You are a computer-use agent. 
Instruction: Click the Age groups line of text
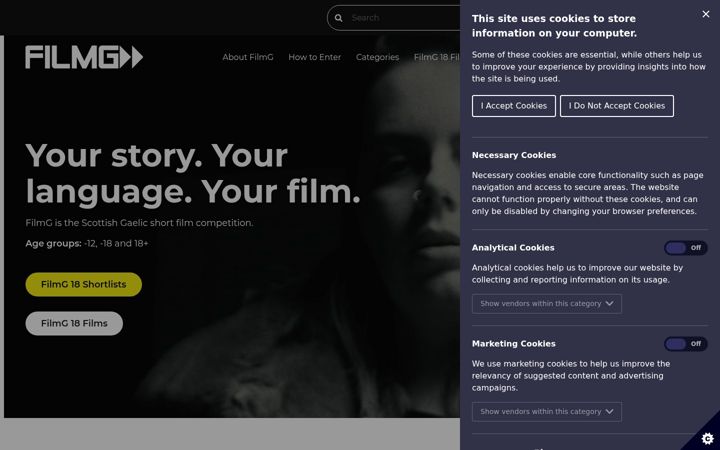coord(87,243)
